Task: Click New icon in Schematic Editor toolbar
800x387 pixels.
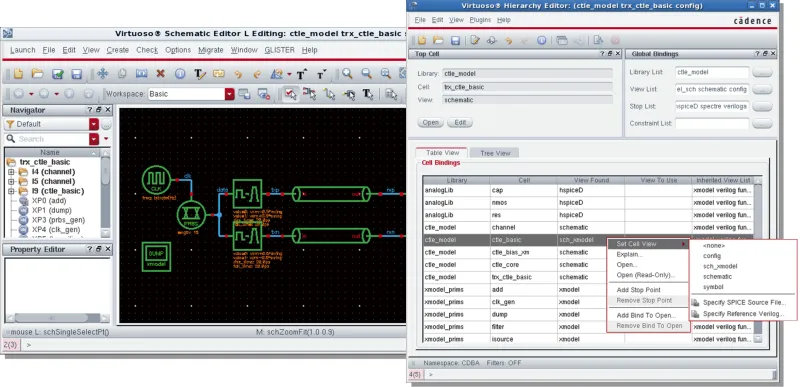Action: 19,74
